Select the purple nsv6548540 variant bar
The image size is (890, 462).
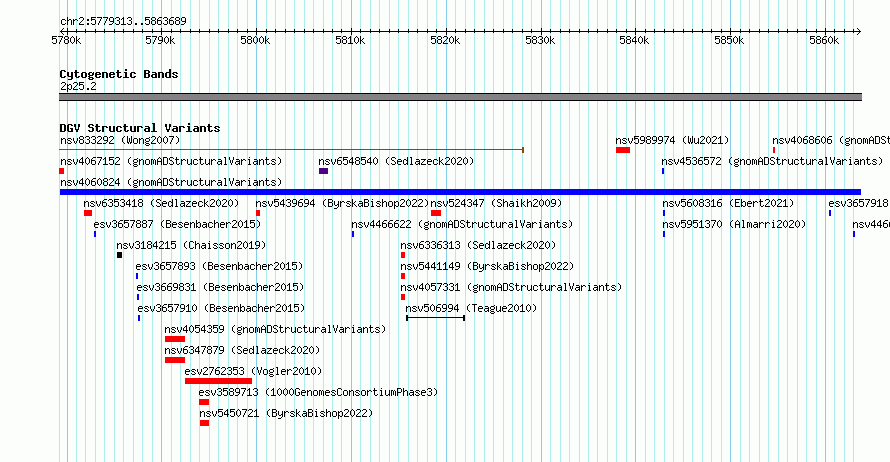324,171
